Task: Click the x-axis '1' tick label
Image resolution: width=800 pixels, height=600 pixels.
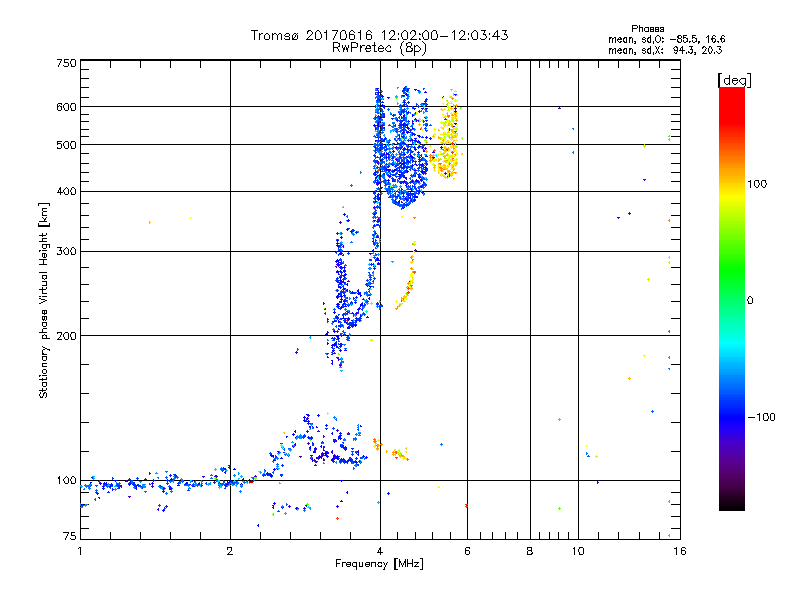Action: pyautogui.click(x=80, y=551)
